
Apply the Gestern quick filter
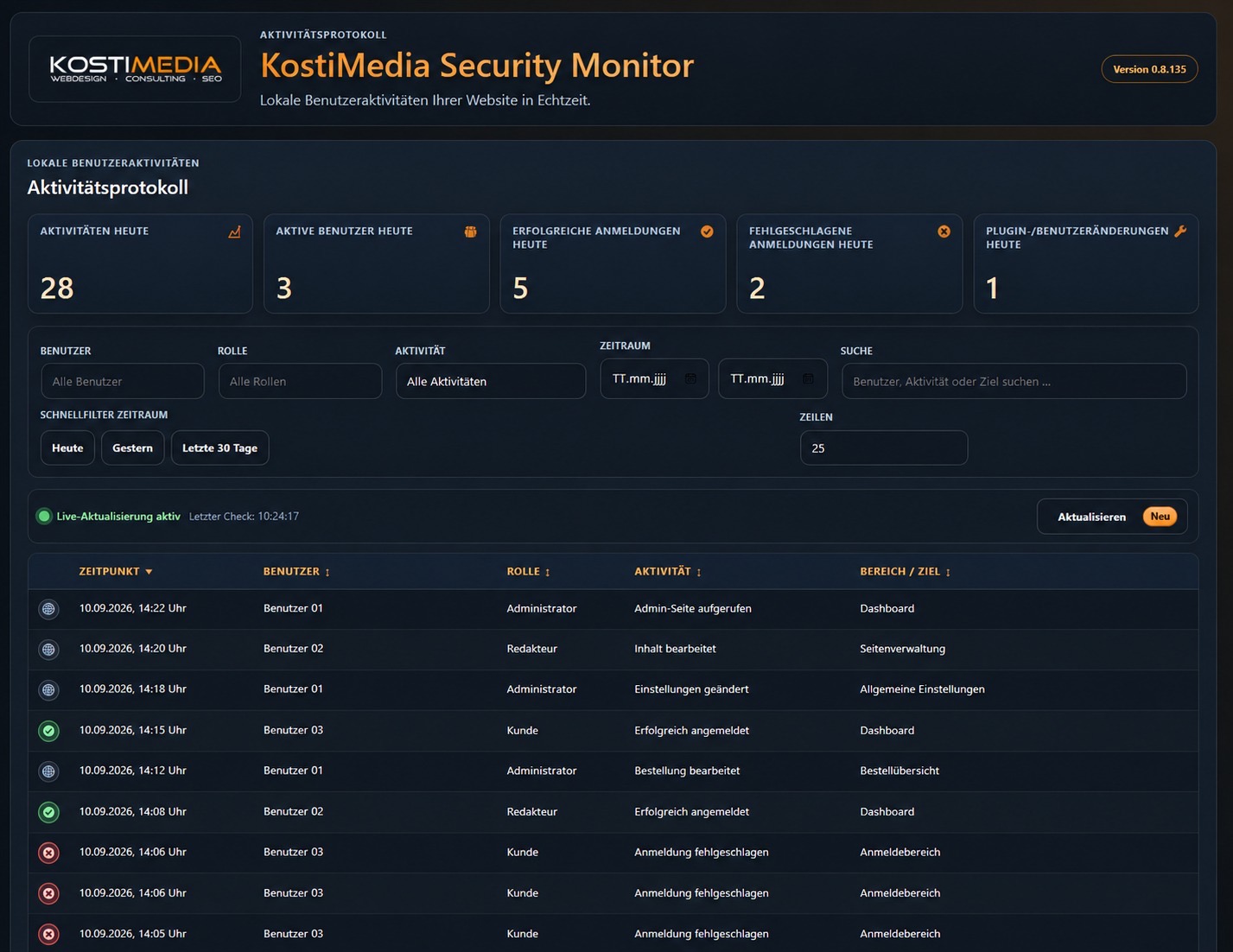tap(132, 448)
